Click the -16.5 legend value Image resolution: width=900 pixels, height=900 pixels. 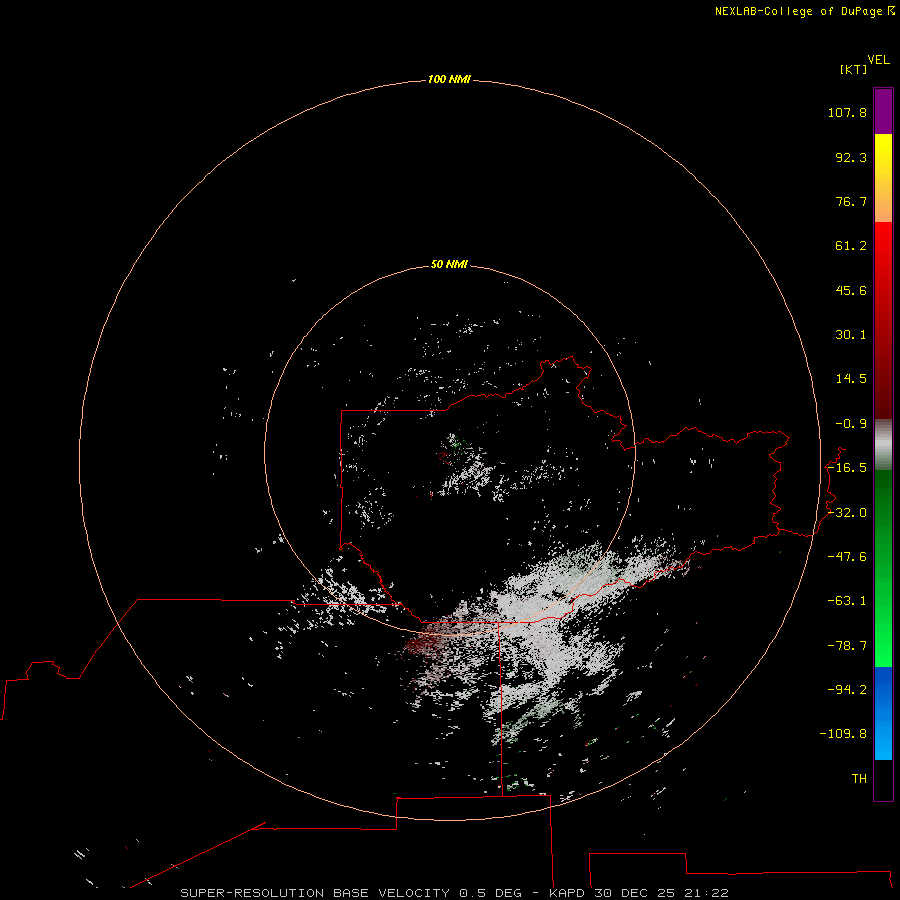point(847,468)
